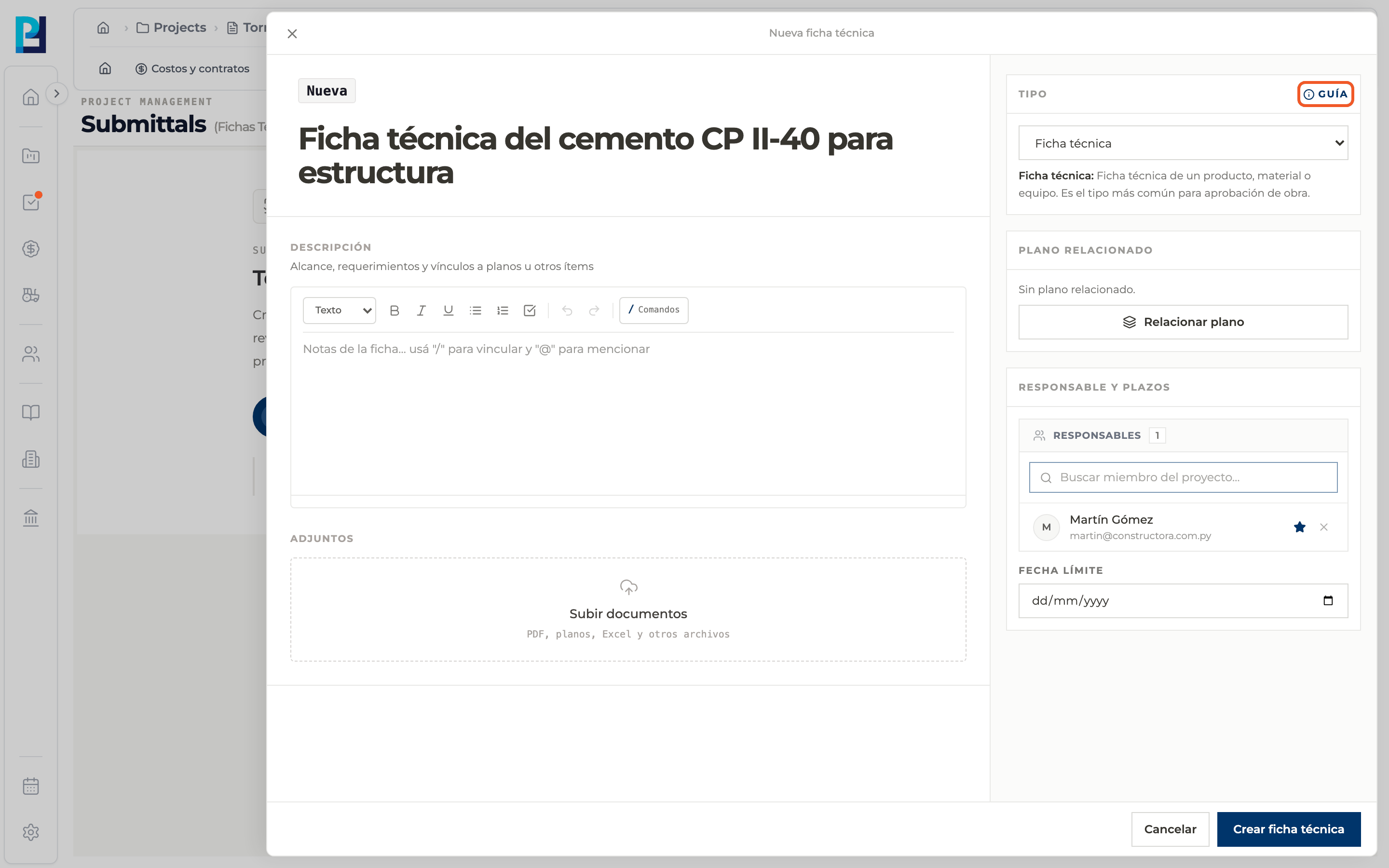
Task: Open the Guía info button
Action: click(1325, 94)
